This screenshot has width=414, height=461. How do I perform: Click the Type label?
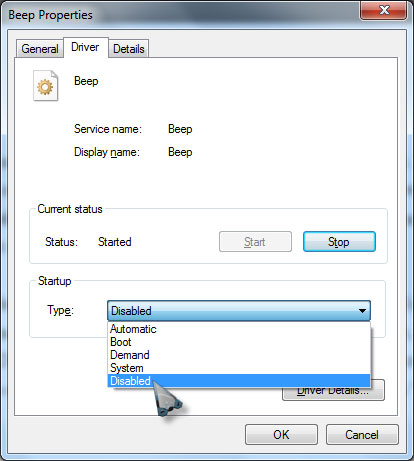click(x=60, y=311)
